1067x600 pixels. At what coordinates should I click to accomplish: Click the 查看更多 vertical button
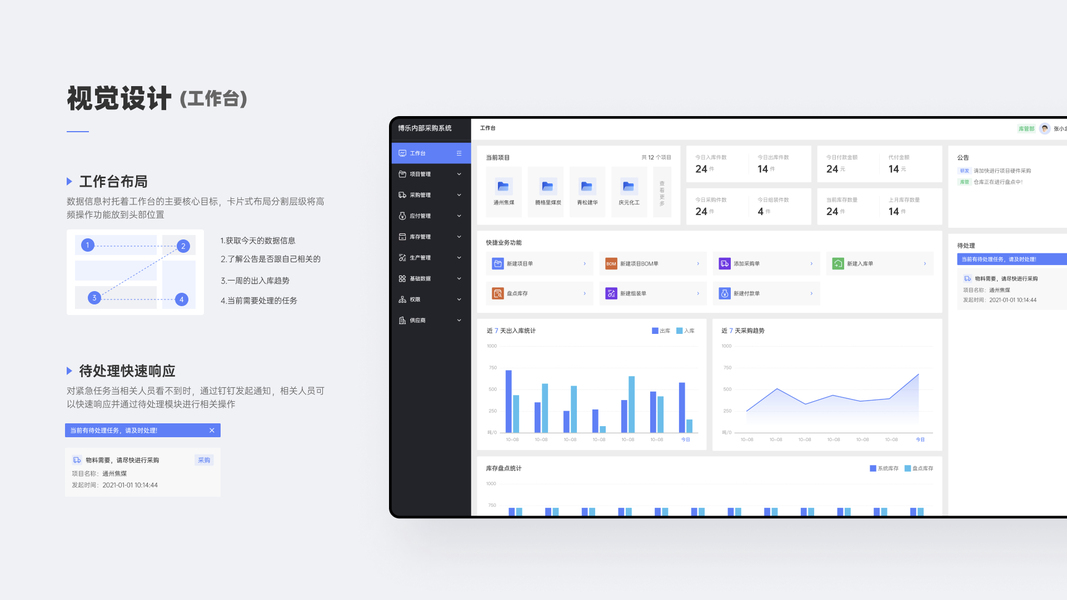tap(662, 192)
